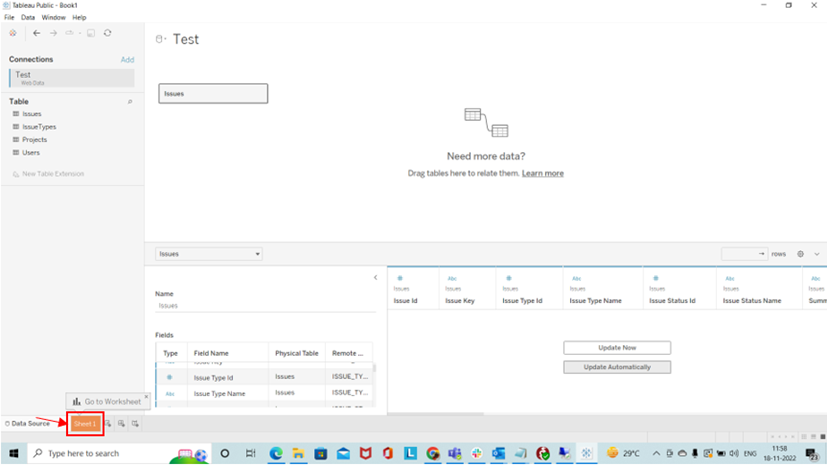Click the toolbar forward arrow
The width and height of the screenshot is (827, 465).
pyautogui.click(x=53, y=33)
